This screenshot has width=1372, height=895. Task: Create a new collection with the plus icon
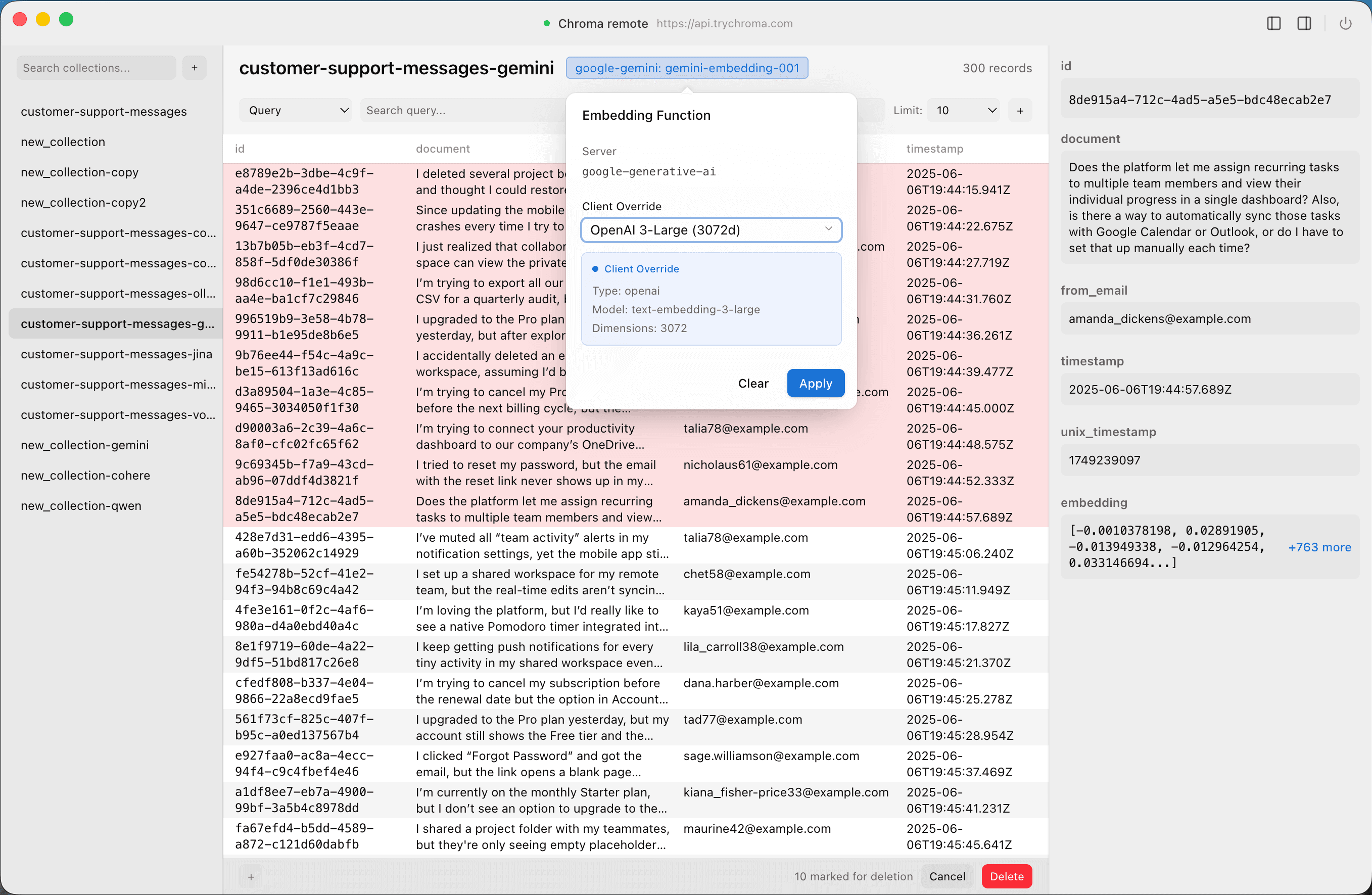(194, 68)
